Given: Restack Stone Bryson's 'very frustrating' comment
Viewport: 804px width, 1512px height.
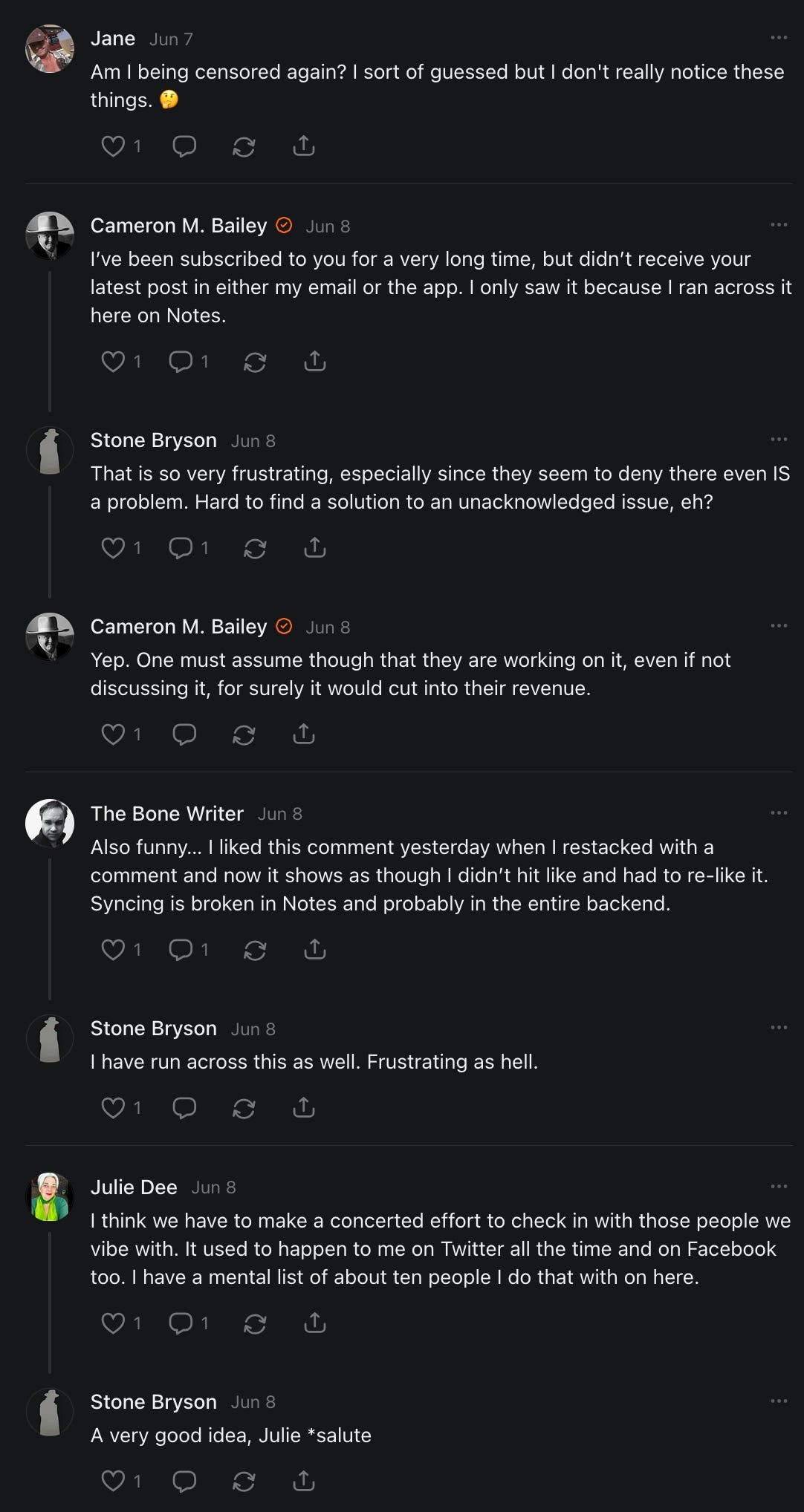Looking at the screenshot, I should click(x=255, y=548).
